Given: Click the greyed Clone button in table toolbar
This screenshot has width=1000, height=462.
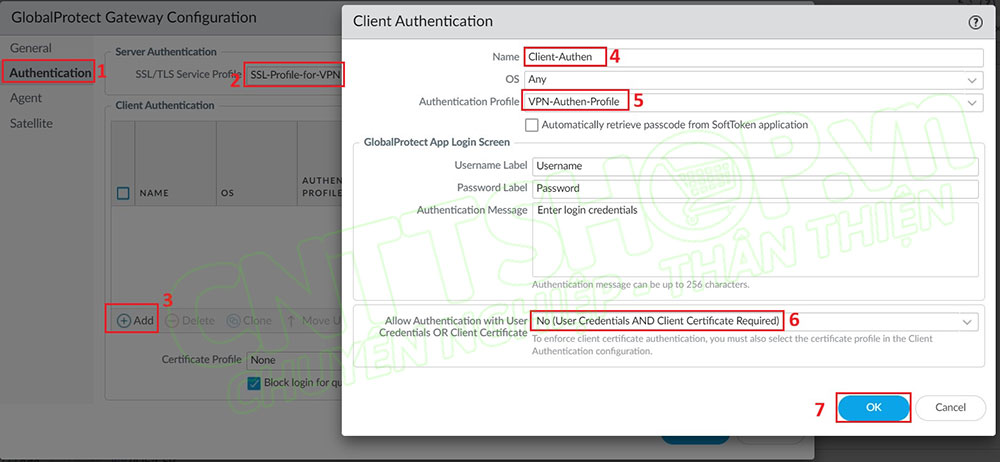Looking at the screenshot, I should (x=249, y=321).
